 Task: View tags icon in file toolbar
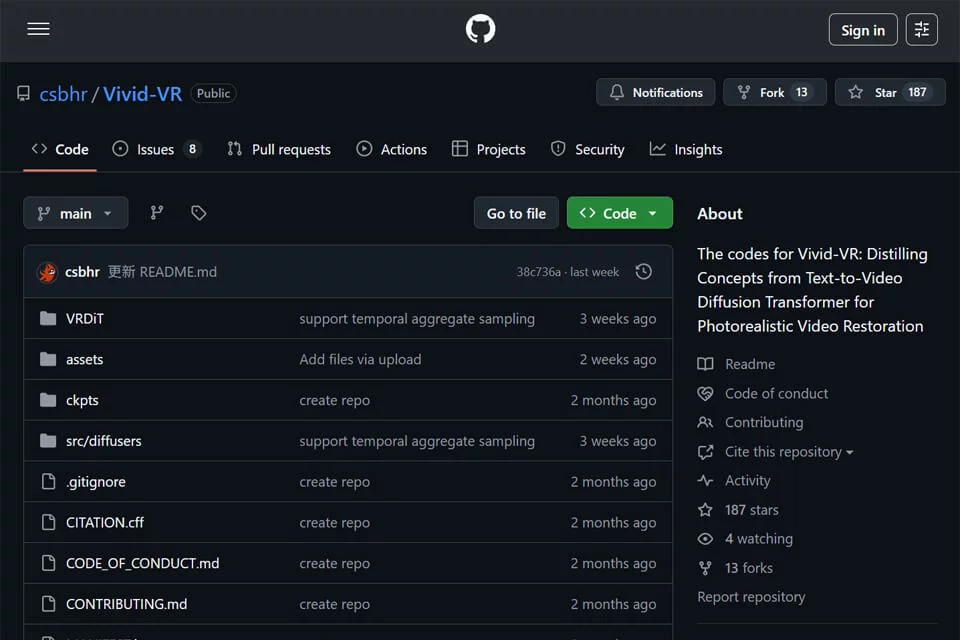click(x=198, y=213)
